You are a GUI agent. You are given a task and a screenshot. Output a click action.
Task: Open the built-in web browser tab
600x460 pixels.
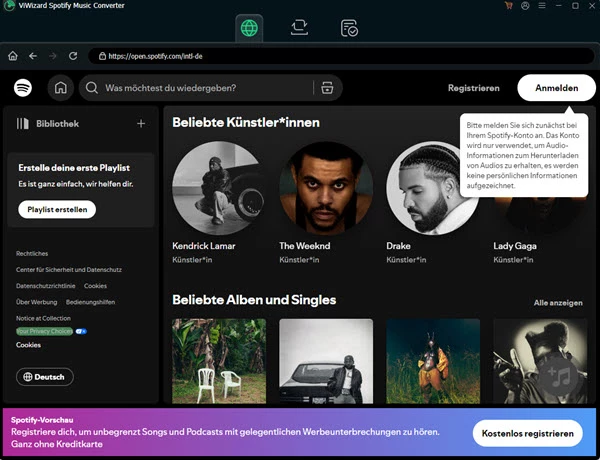click(248, 28)
